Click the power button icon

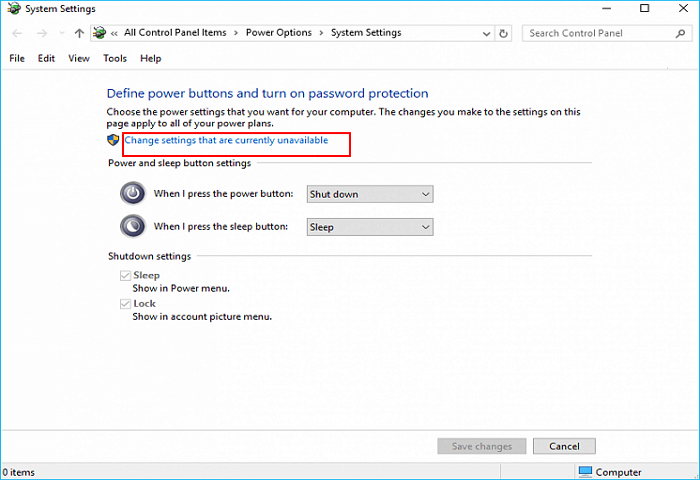pyautogui.click(x=133, y=194)
